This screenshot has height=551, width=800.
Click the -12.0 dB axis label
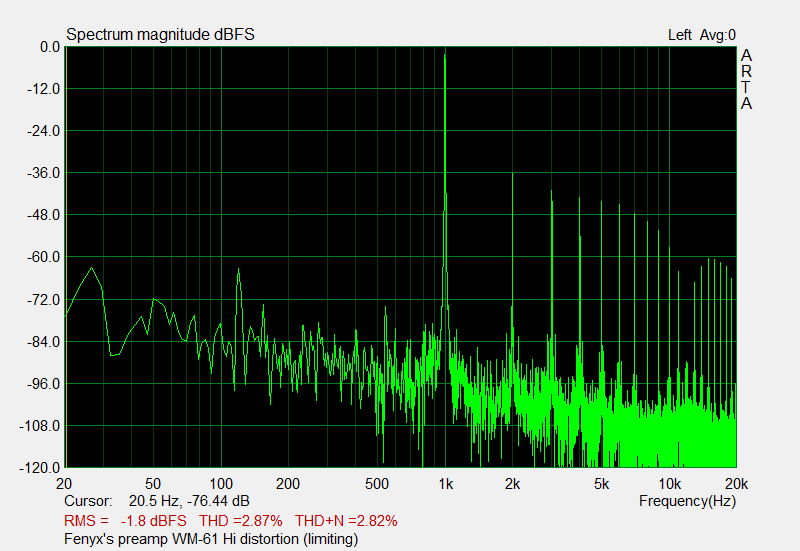43,89
